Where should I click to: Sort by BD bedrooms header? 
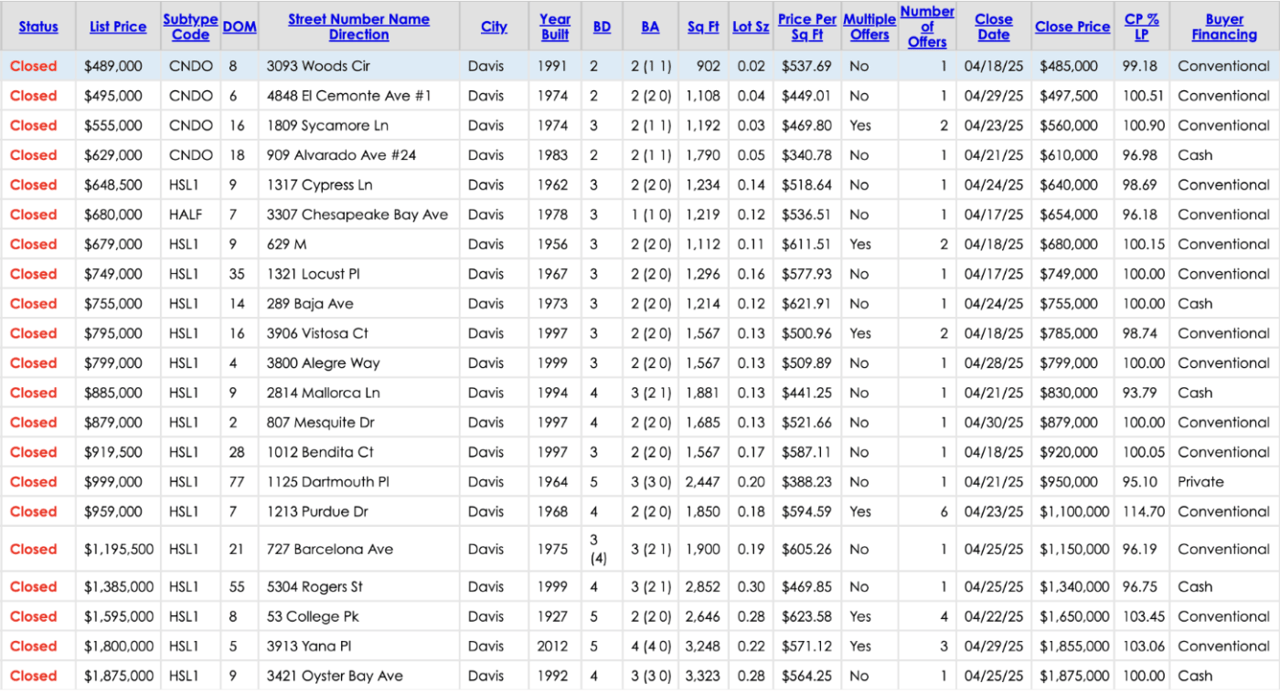pos(602,27)
